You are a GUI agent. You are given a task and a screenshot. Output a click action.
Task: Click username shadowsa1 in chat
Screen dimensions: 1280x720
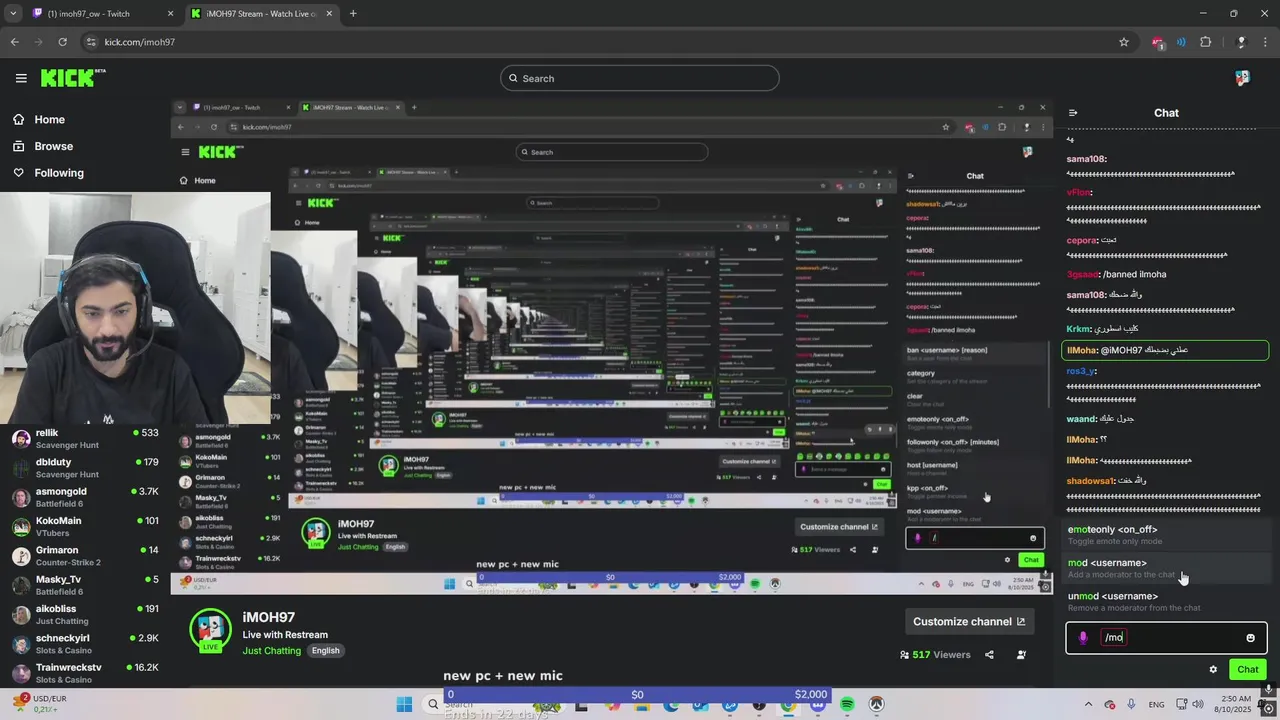pos(1090,481)
